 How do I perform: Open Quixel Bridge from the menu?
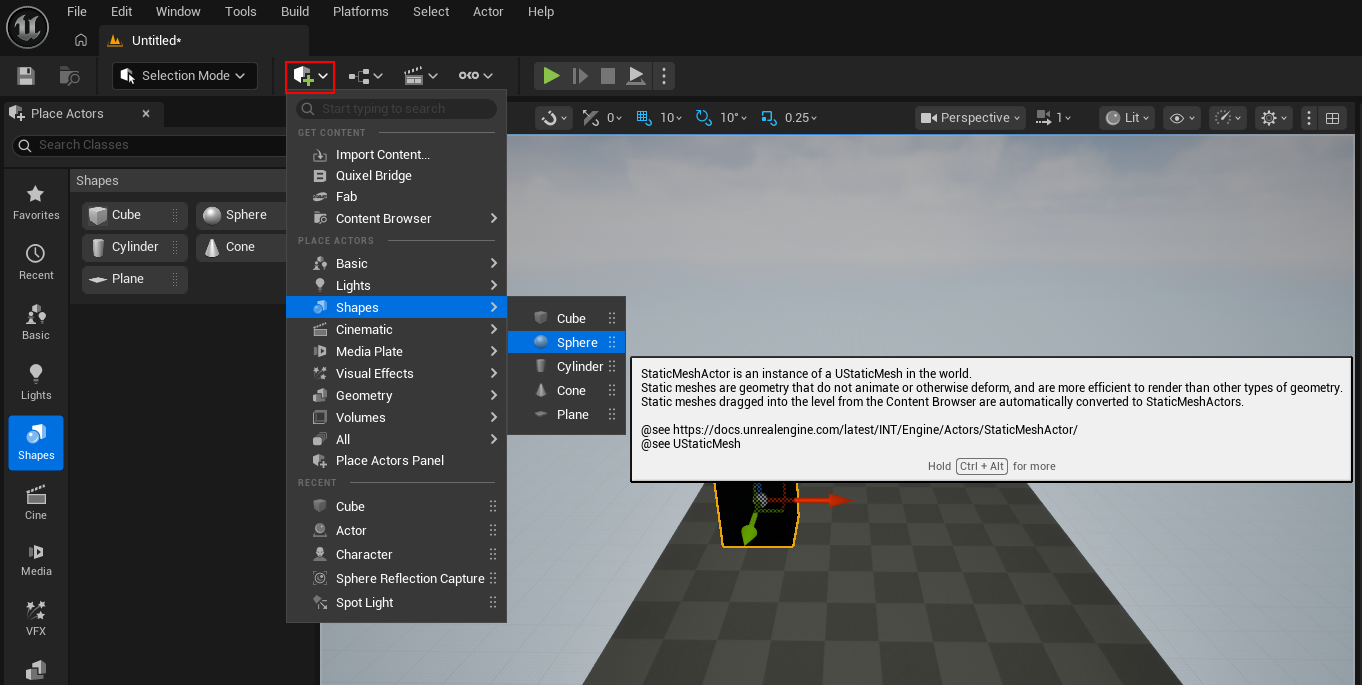tap(396, 176)
